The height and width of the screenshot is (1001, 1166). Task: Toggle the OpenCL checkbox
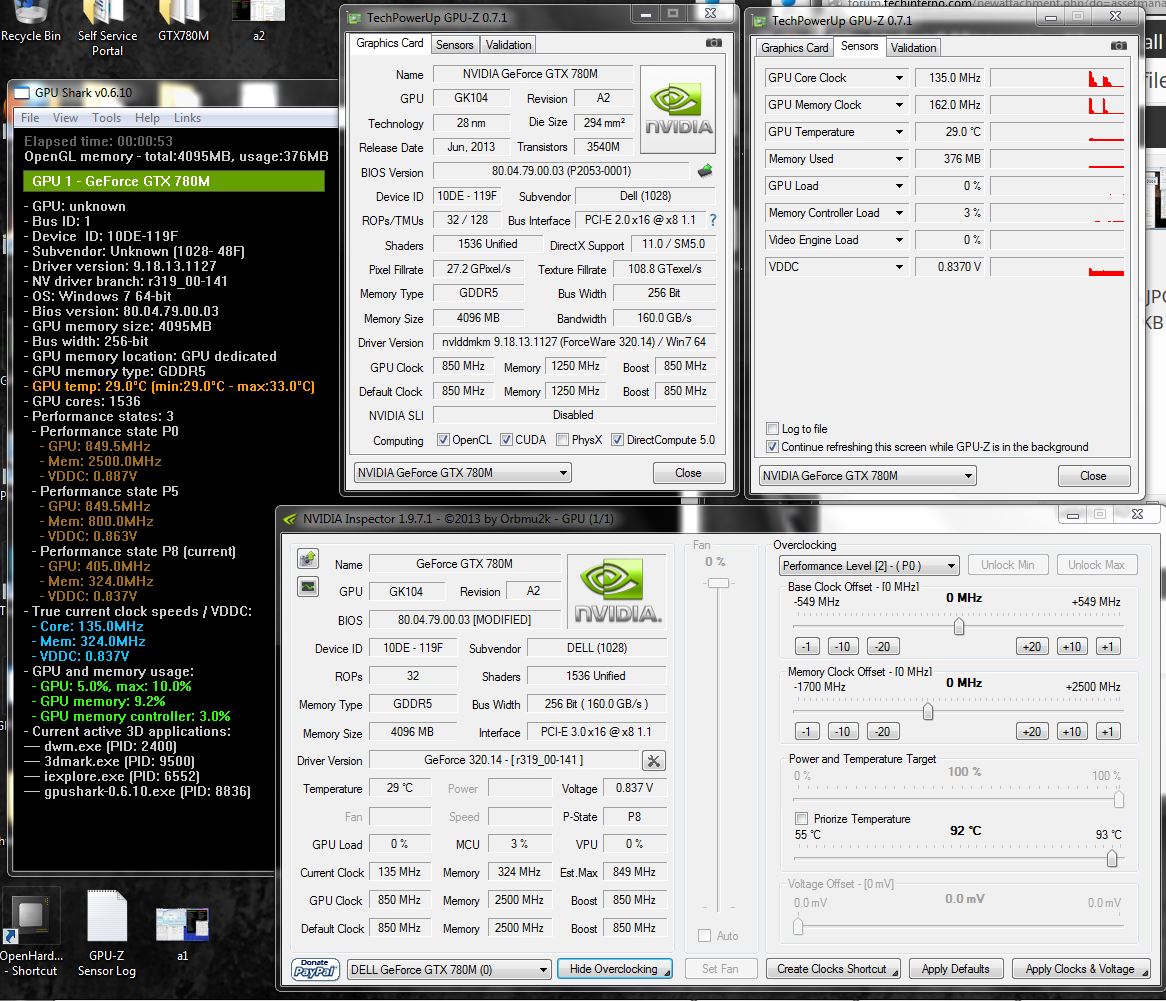point(443,440)
